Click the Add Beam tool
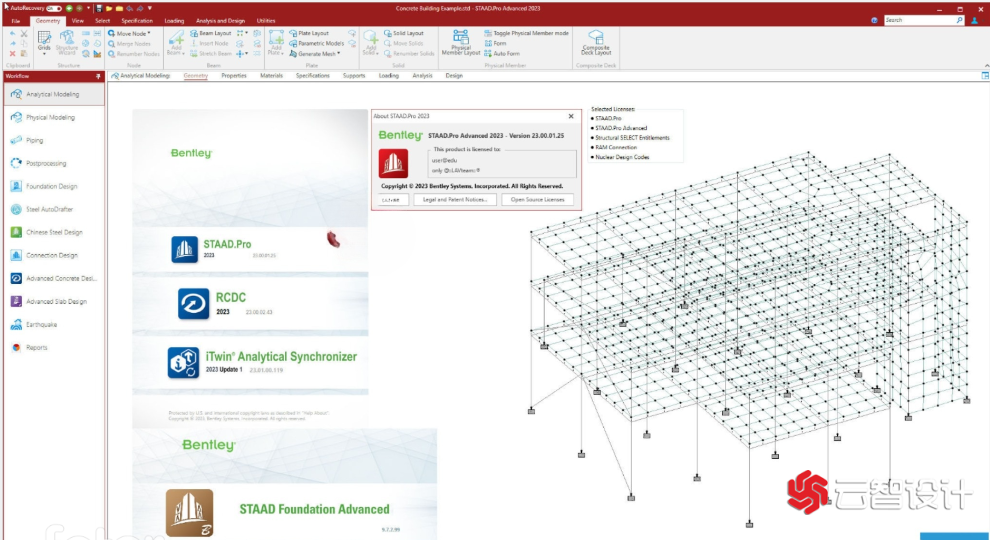 (x=176, y=40)
